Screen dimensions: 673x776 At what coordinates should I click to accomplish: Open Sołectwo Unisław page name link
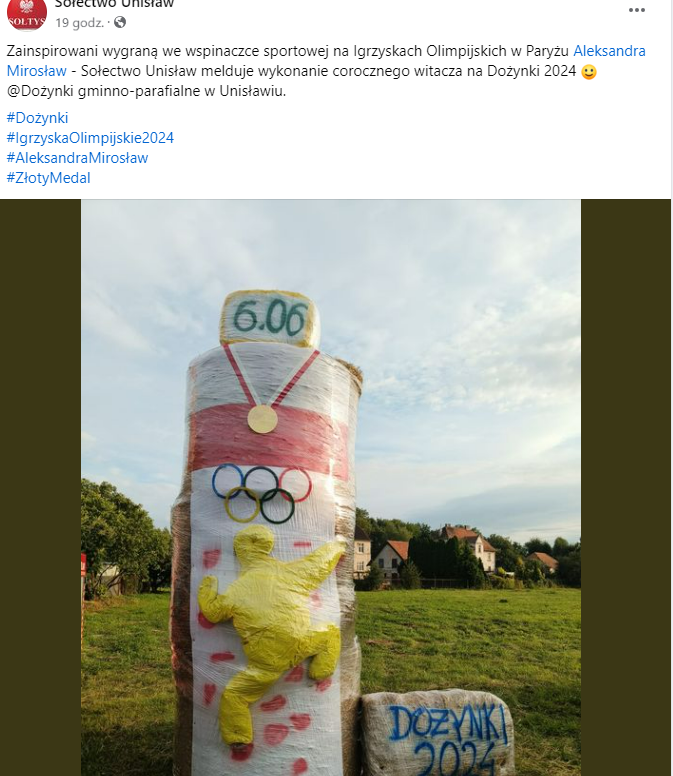point(114,4)
